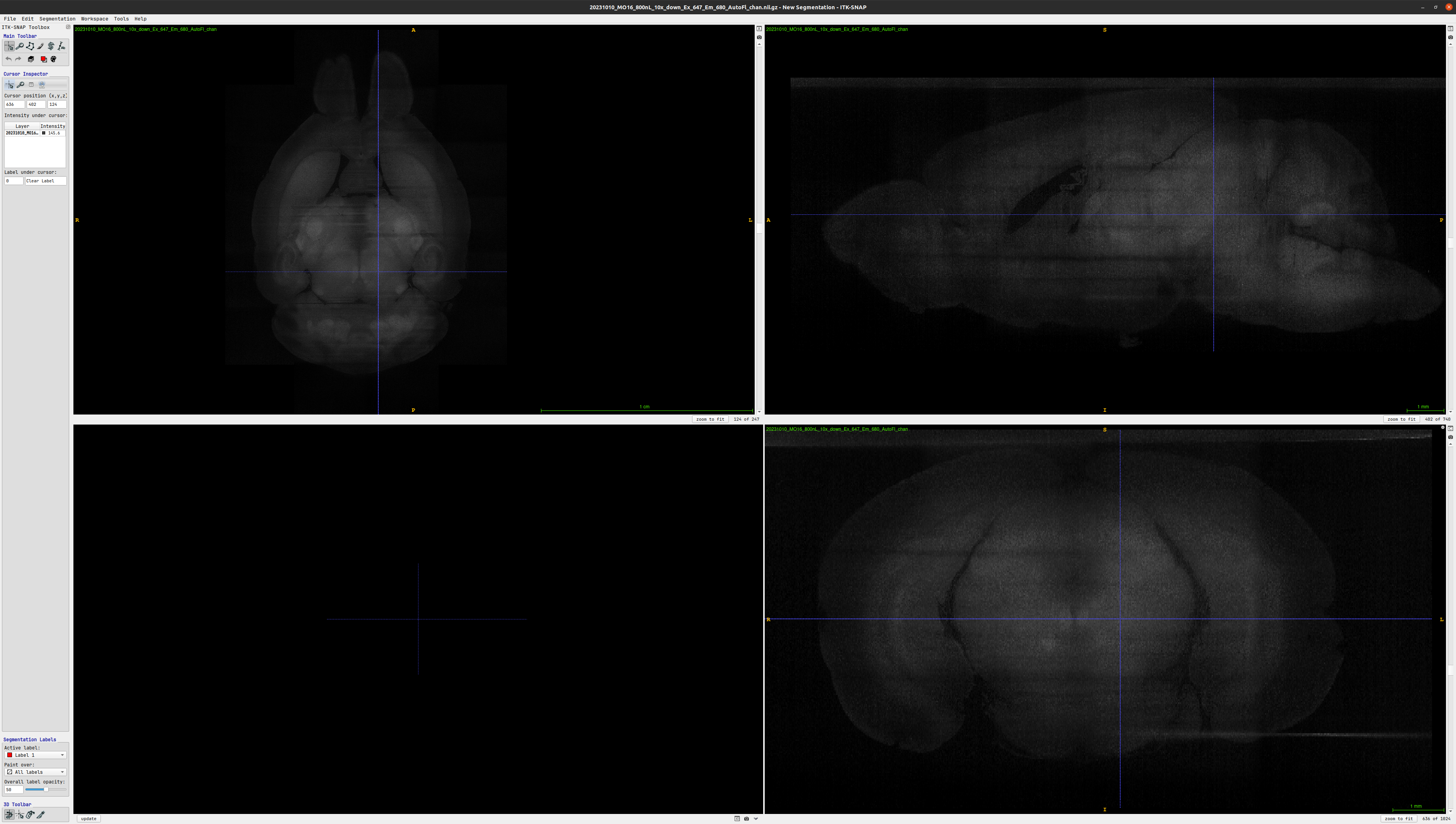Click the Layer column header

tap(22, 126)
